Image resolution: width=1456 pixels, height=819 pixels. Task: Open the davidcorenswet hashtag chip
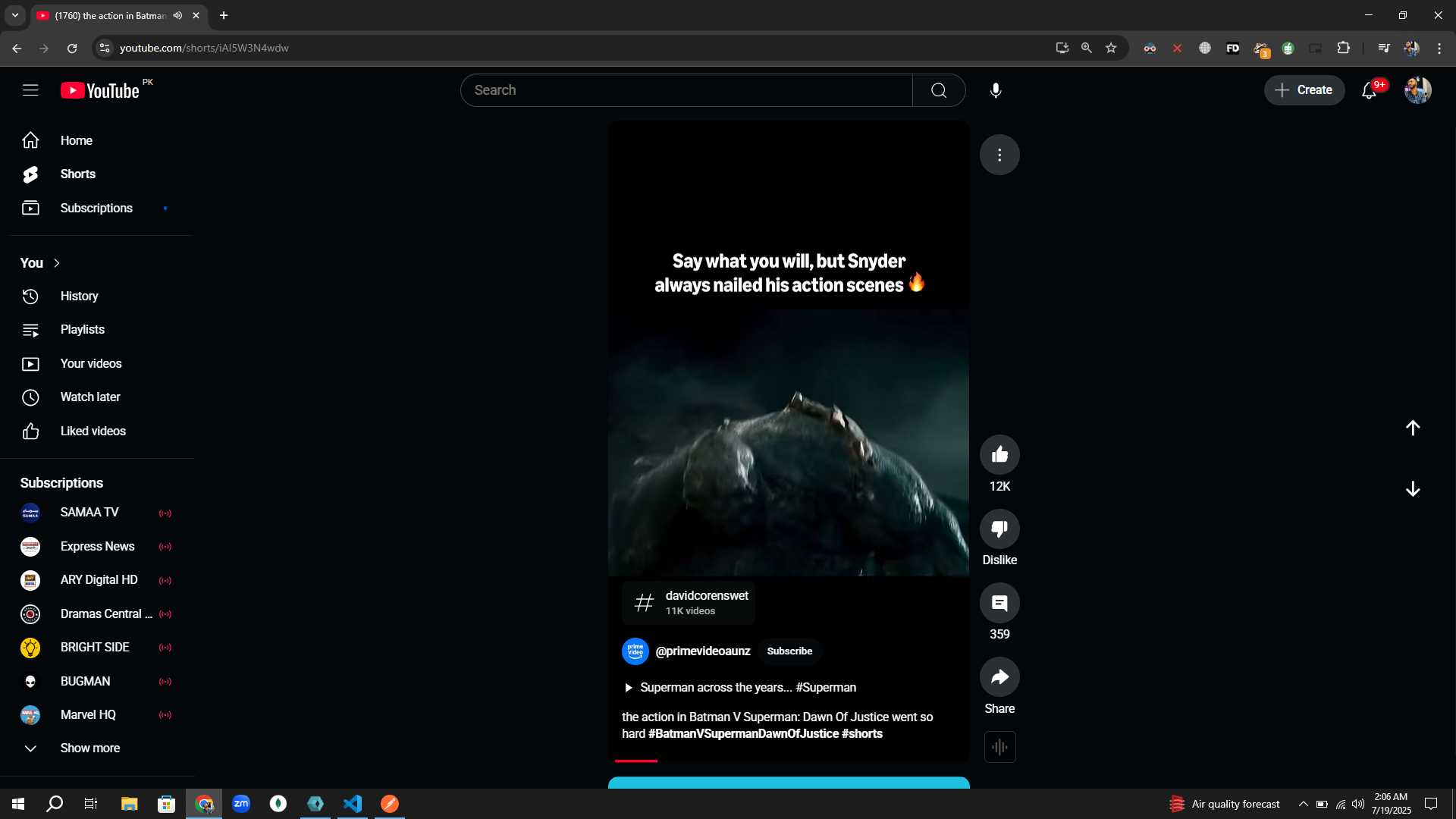[x=689, y=603]
